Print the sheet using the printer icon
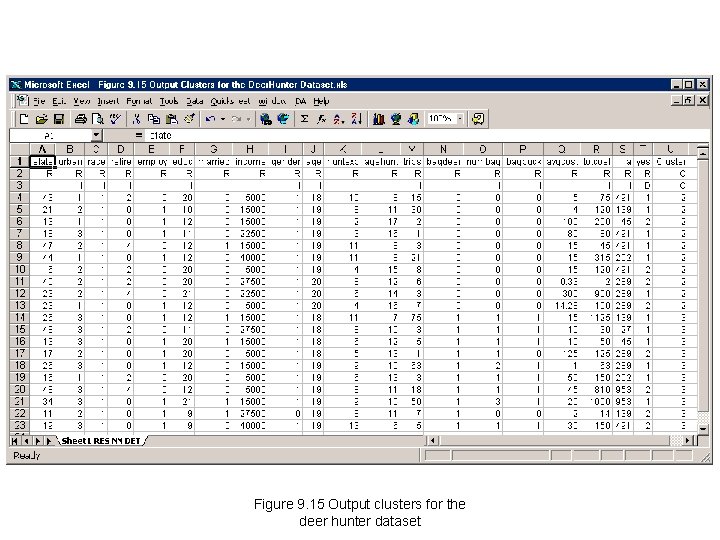The width and height of the screenshot is (720, 540). click(80, 119)
